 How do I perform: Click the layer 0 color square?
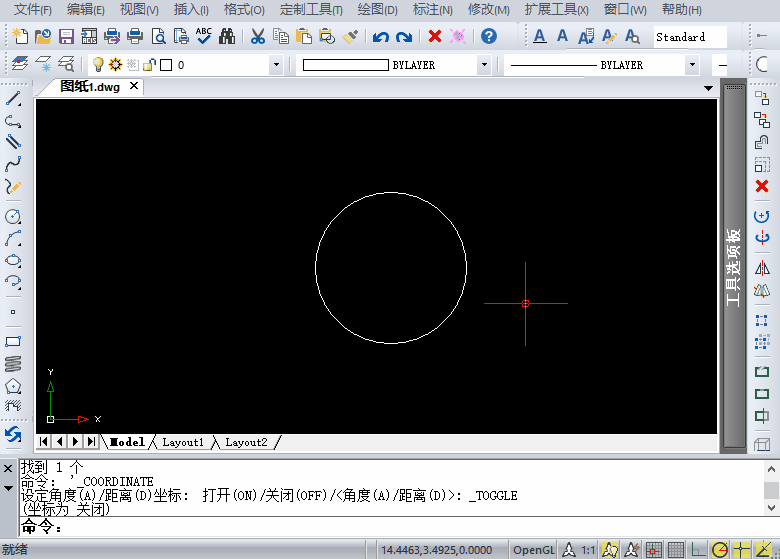tap(167, 65)
